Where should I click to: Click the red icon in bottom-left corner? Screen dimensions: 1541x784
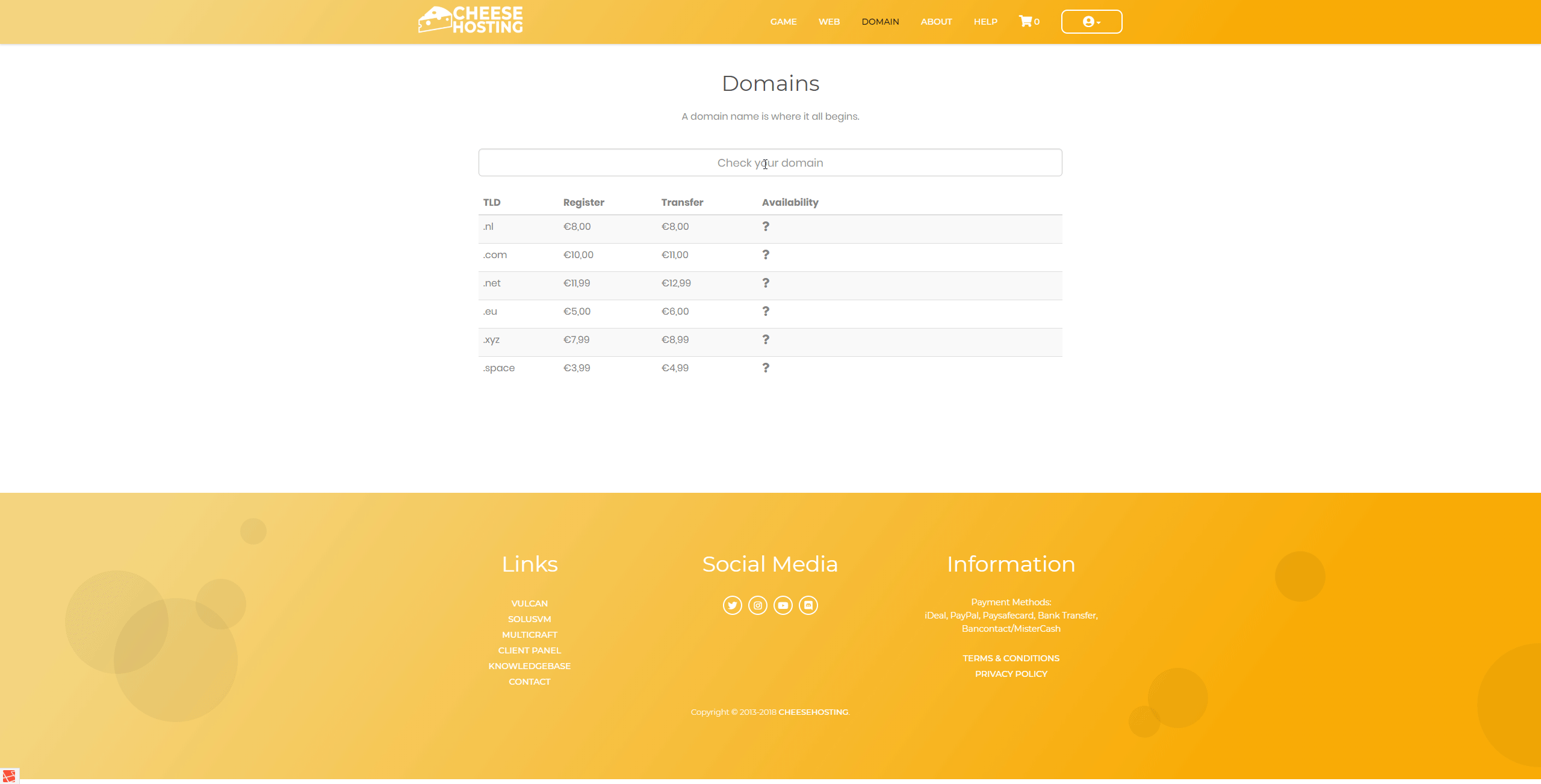[x=9, y=776]
